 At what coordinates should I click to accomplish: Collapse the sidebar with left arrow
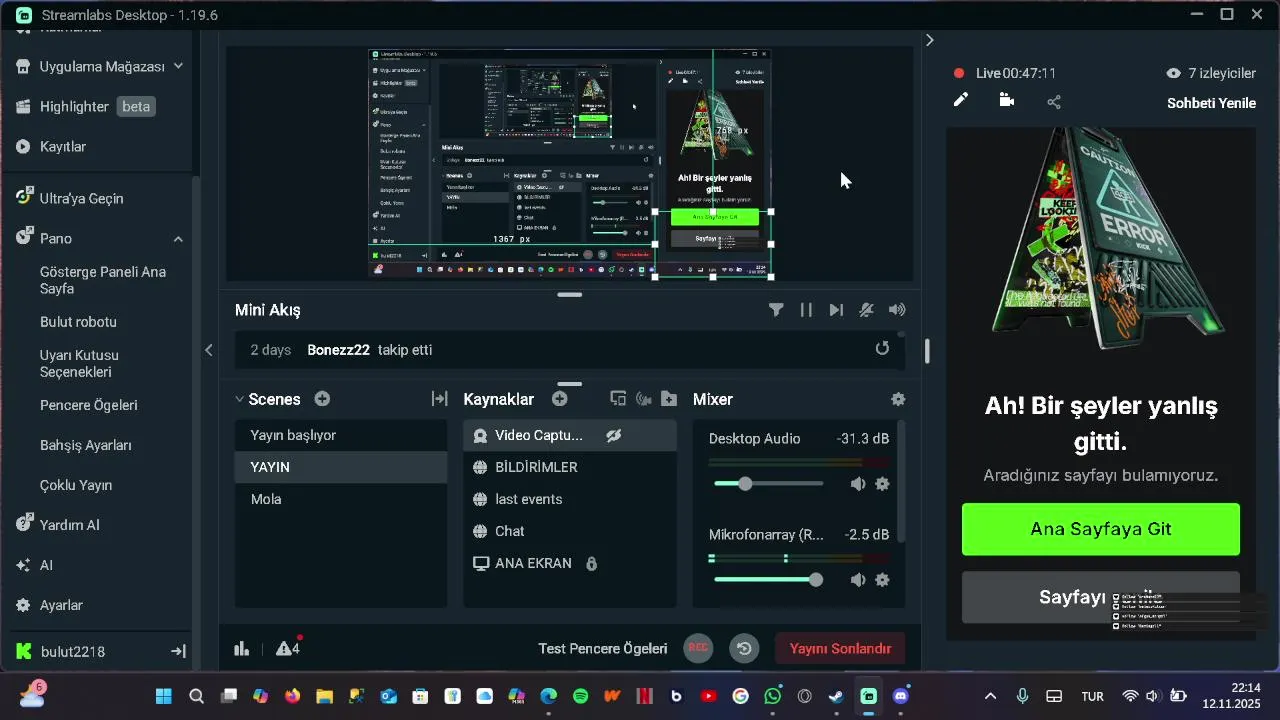pyautogui.click(x=208, y=350)
